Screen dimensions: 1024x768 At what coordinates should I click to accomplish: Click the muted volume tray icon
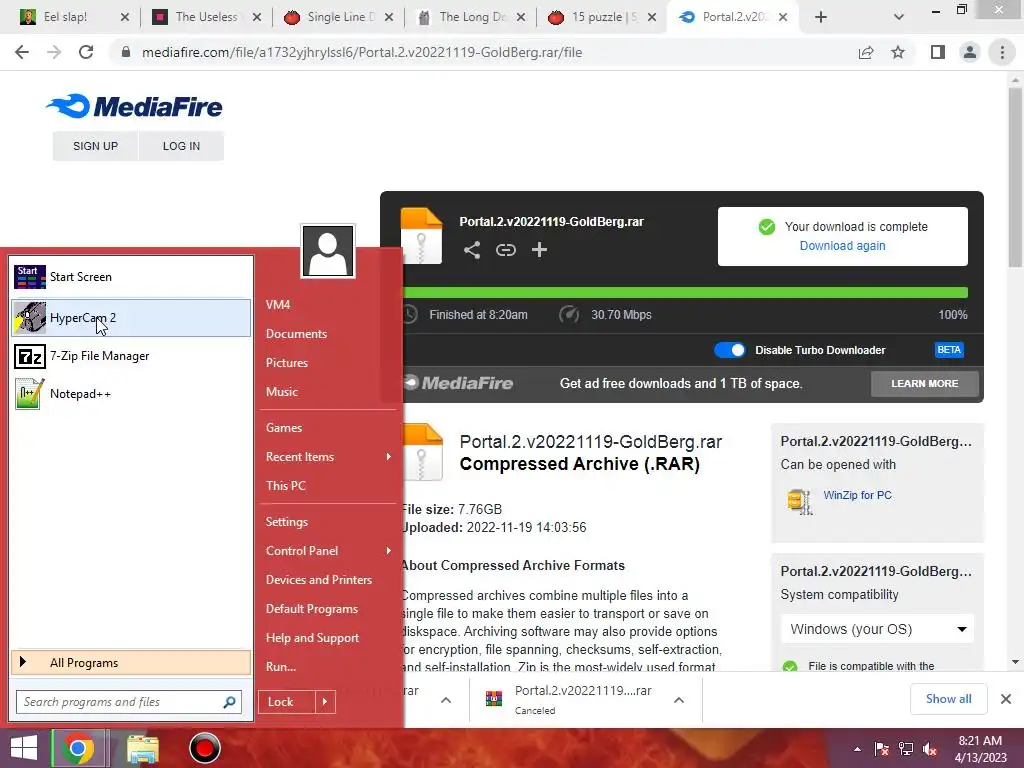click(x=930, y=749)
